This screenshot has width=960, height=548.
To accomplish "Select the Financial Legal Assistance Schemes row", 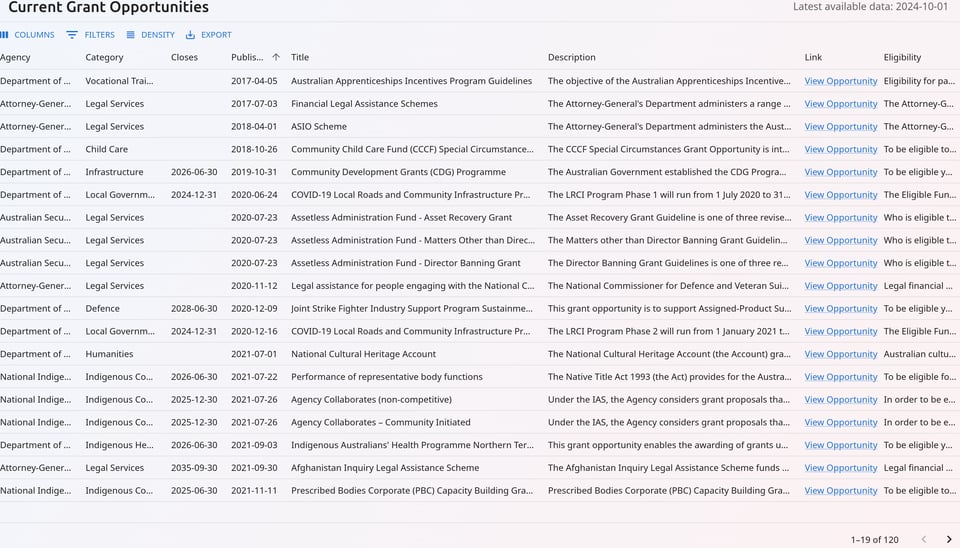I will point(364,104).
